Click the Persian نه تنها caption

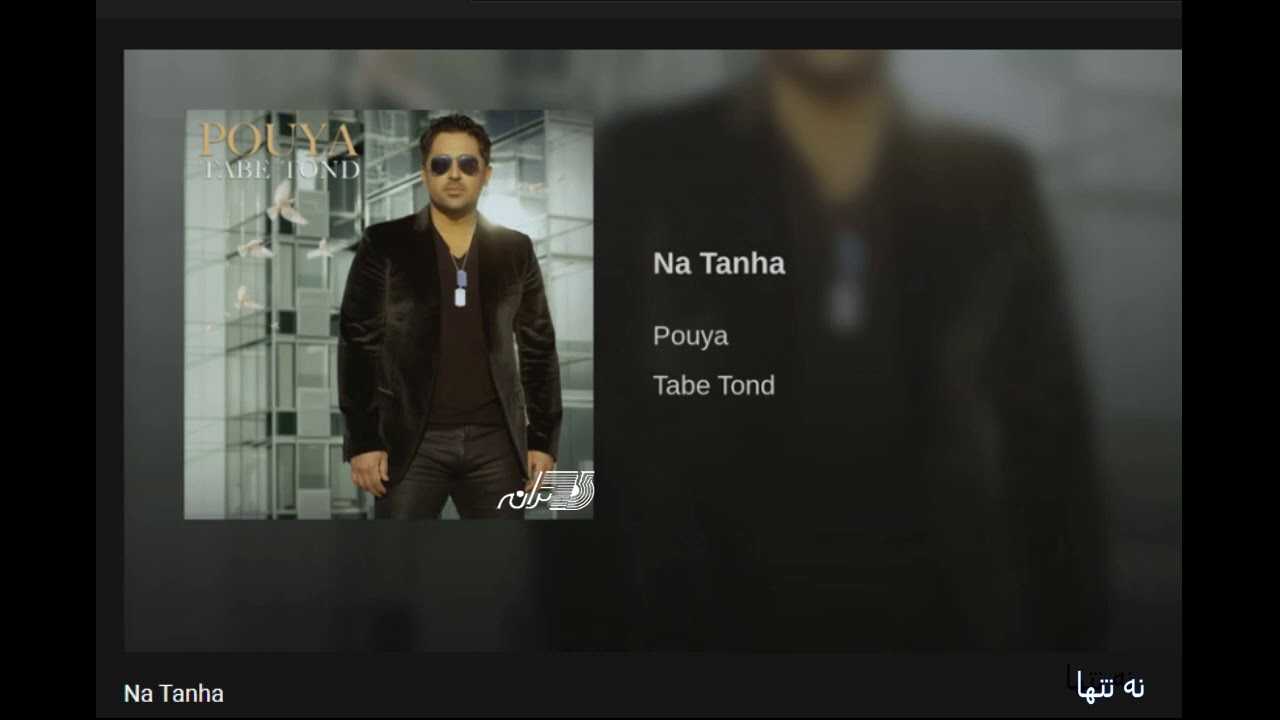point(1111,688)
